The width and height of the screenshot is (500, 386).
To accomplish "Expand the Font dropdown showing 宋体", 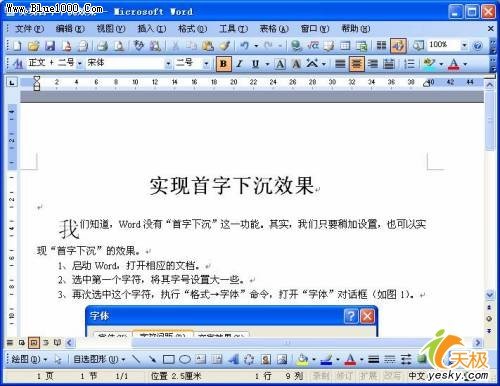I will coord(168,63).
